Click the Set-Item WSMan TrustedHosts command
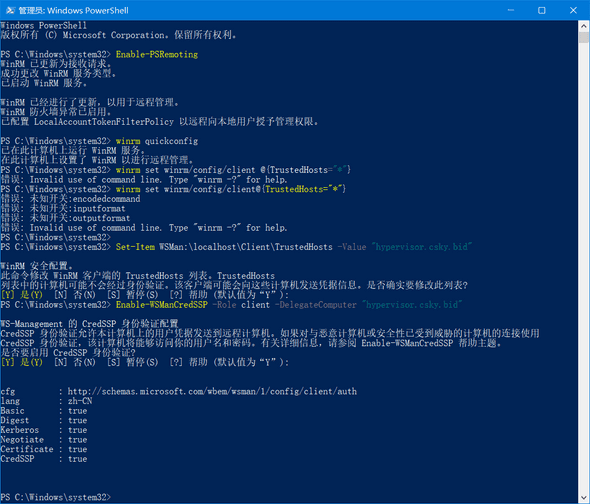The width and height of the screenshot is (590, 504). [293, 247]
